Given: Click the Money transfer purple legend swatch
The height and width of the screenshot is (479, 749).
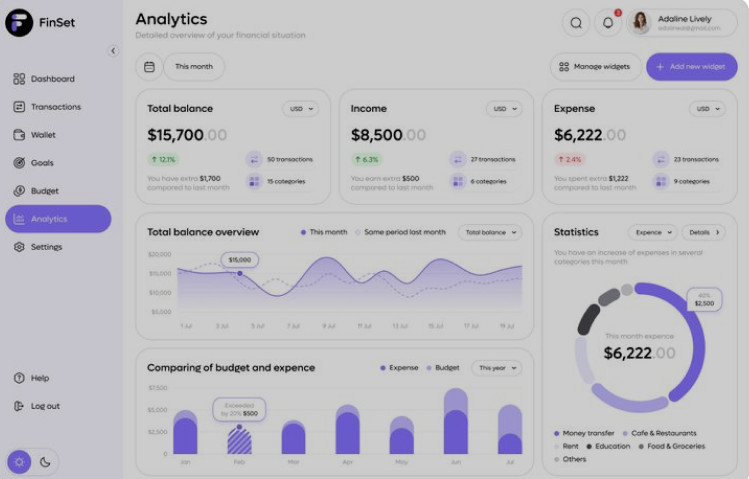Looking at the screenshot, I should tap(557, 434).
